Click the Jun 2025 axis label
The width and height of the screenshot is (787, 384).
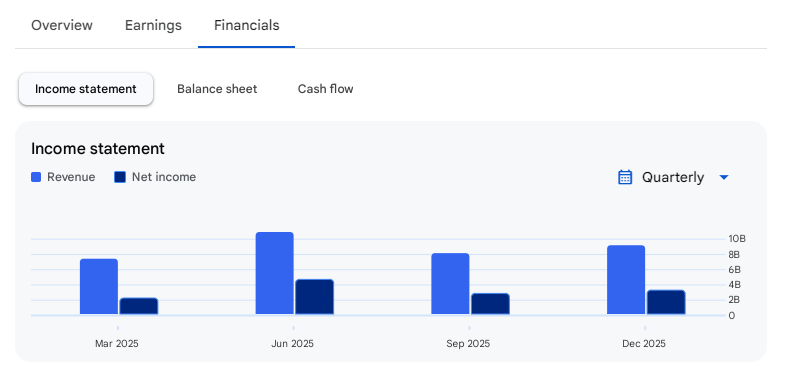[293, 344]
